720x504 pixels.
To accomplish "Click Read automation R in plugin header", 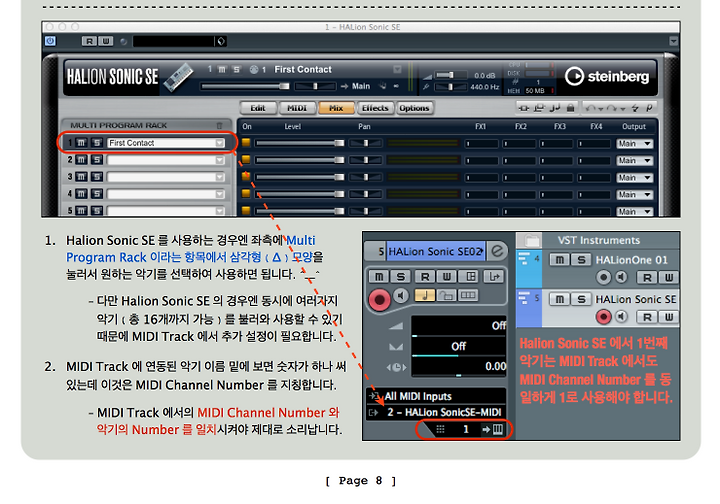I will (x=89, y=41).
